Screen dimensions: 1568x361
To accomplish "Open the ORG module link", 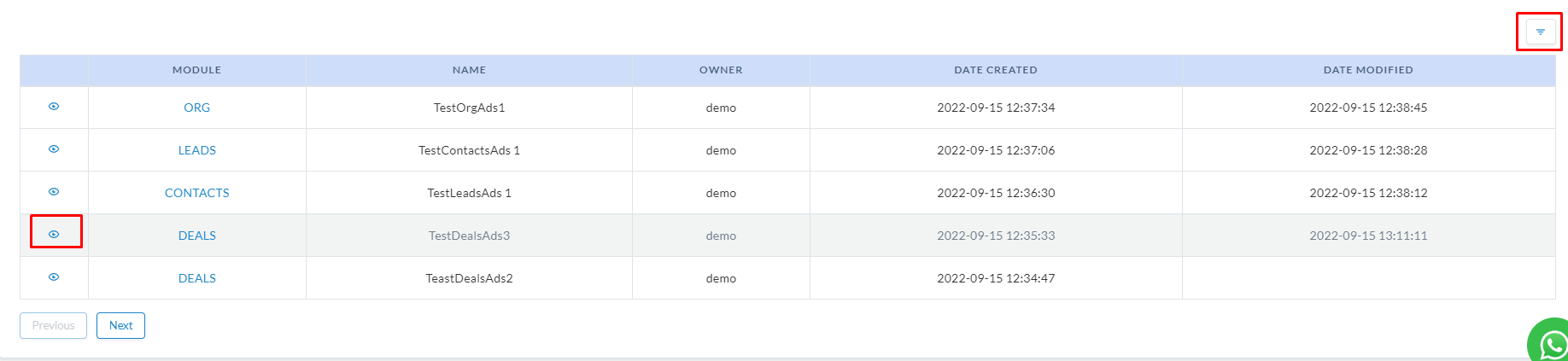I will pyautogui.click(x=196, y=108).
